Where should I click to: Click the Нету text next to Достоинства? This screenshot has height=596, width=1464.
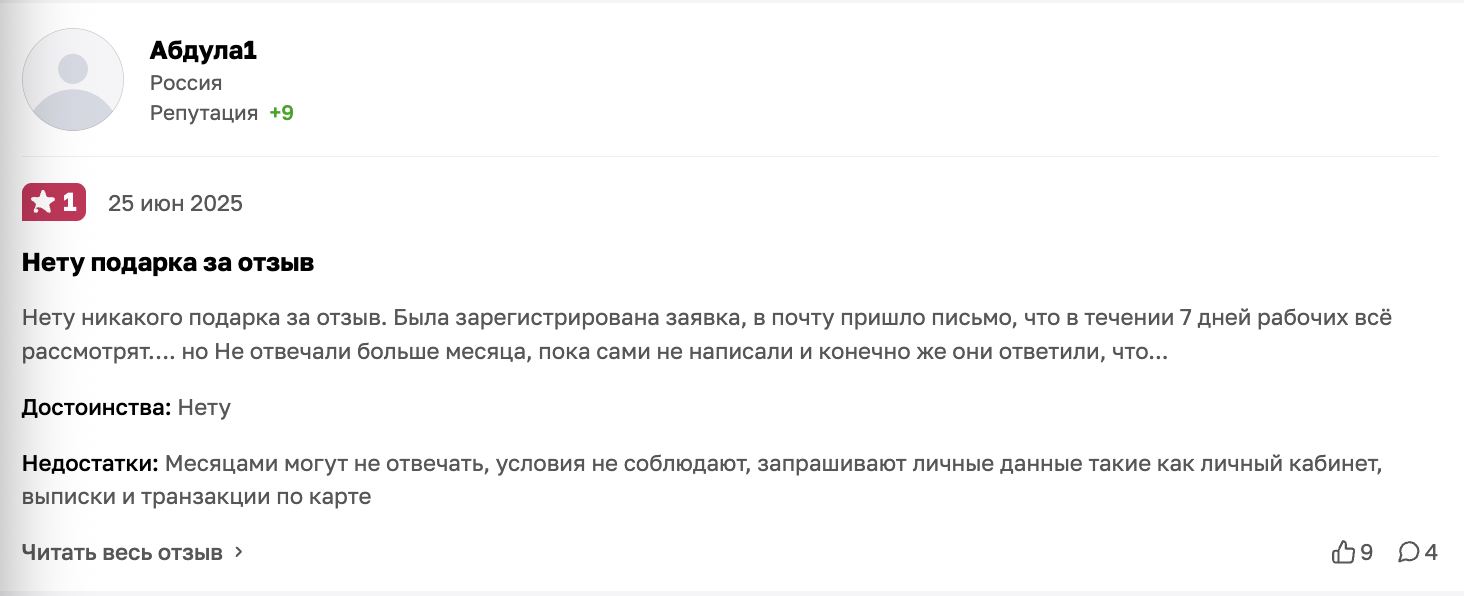tap(203, 407)
